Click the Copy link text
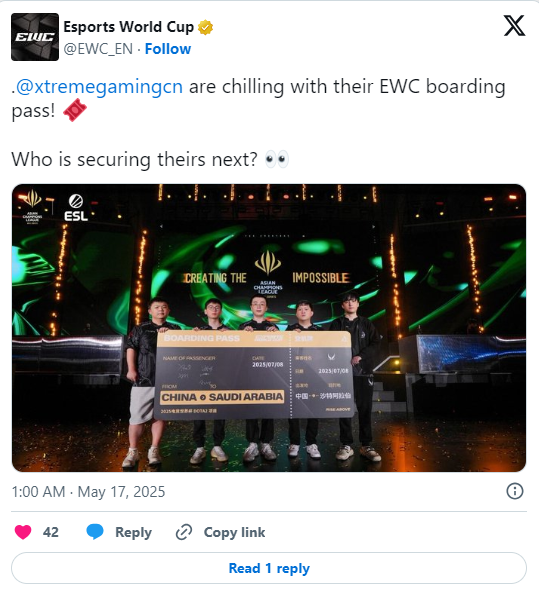Image resolution: width=539 pixels, height=594 pixels. coord(234,532)
